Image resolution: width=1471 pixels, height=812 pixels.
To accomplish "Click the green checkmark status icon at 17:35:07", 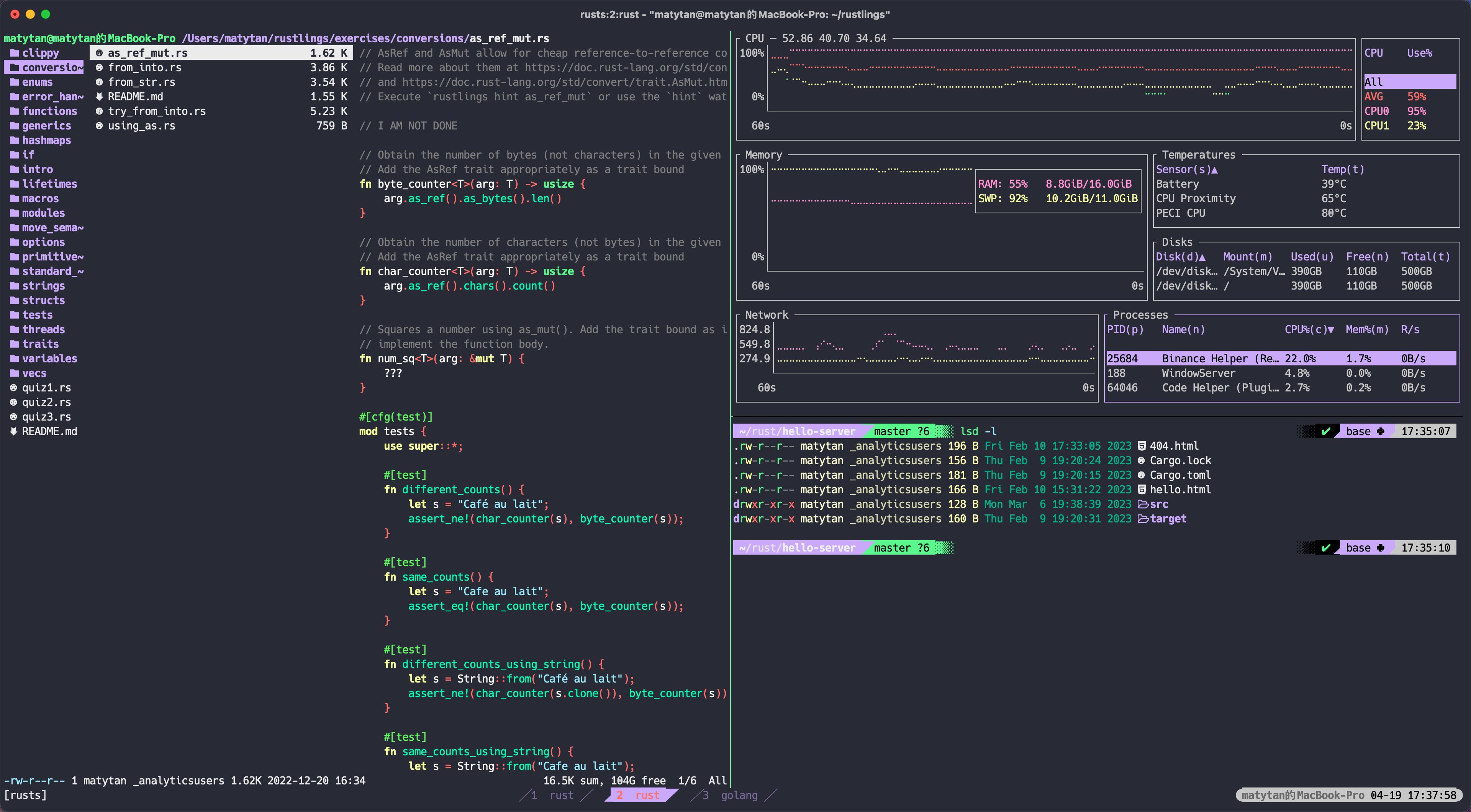I will coord(1326,431).
